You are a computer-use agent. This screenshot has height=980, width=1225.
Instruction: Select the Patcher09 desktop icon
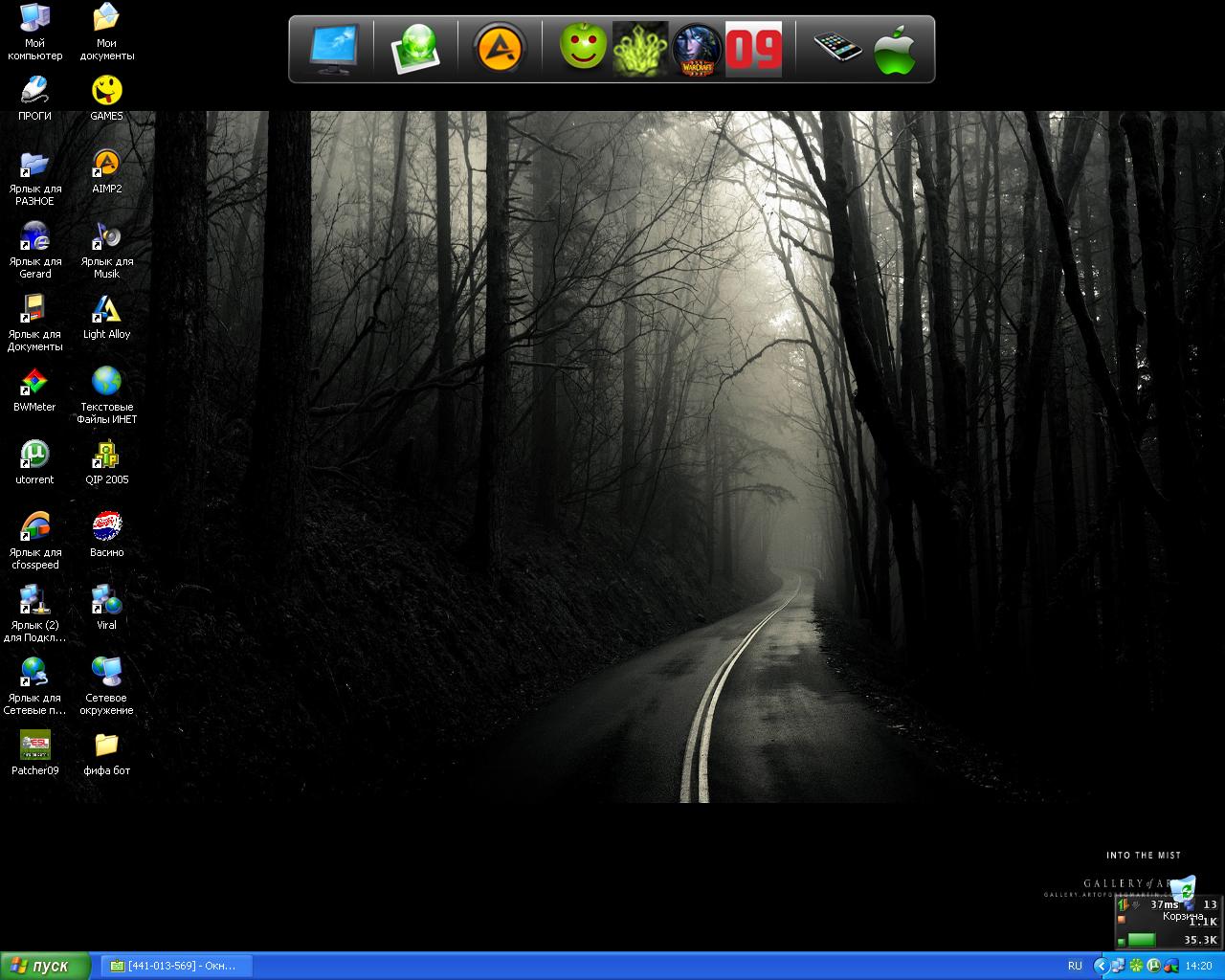click(x=35, y=754)
